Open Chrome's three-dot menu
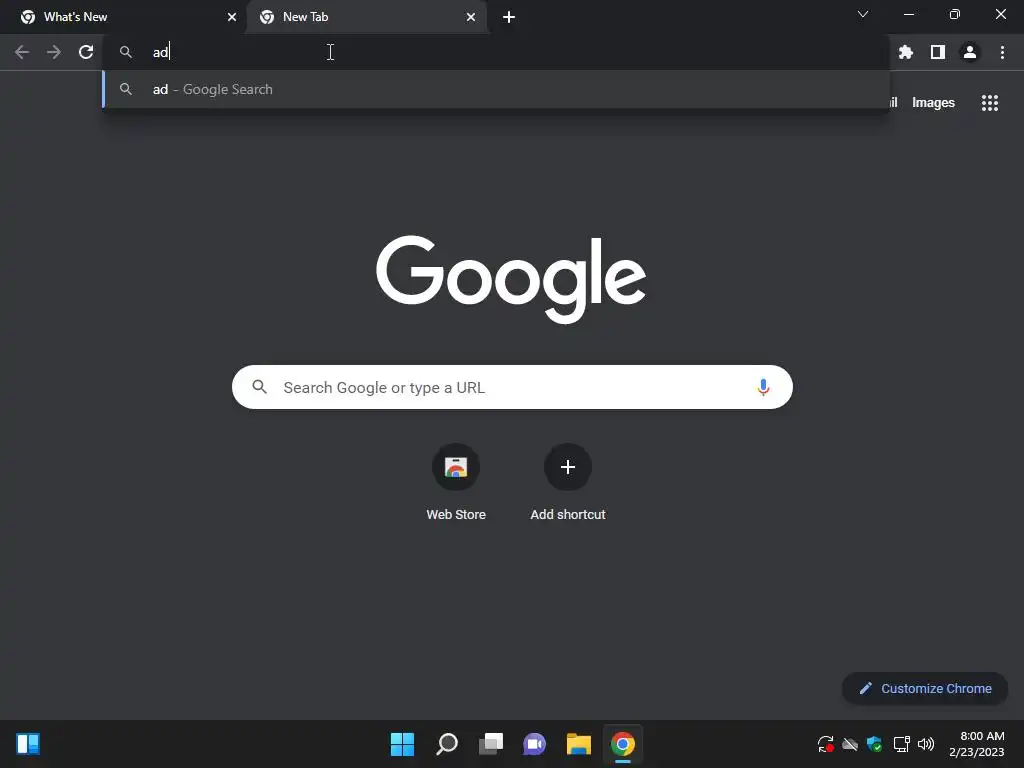Viewport: 1024px width, 768px height. click(1002, 52)
